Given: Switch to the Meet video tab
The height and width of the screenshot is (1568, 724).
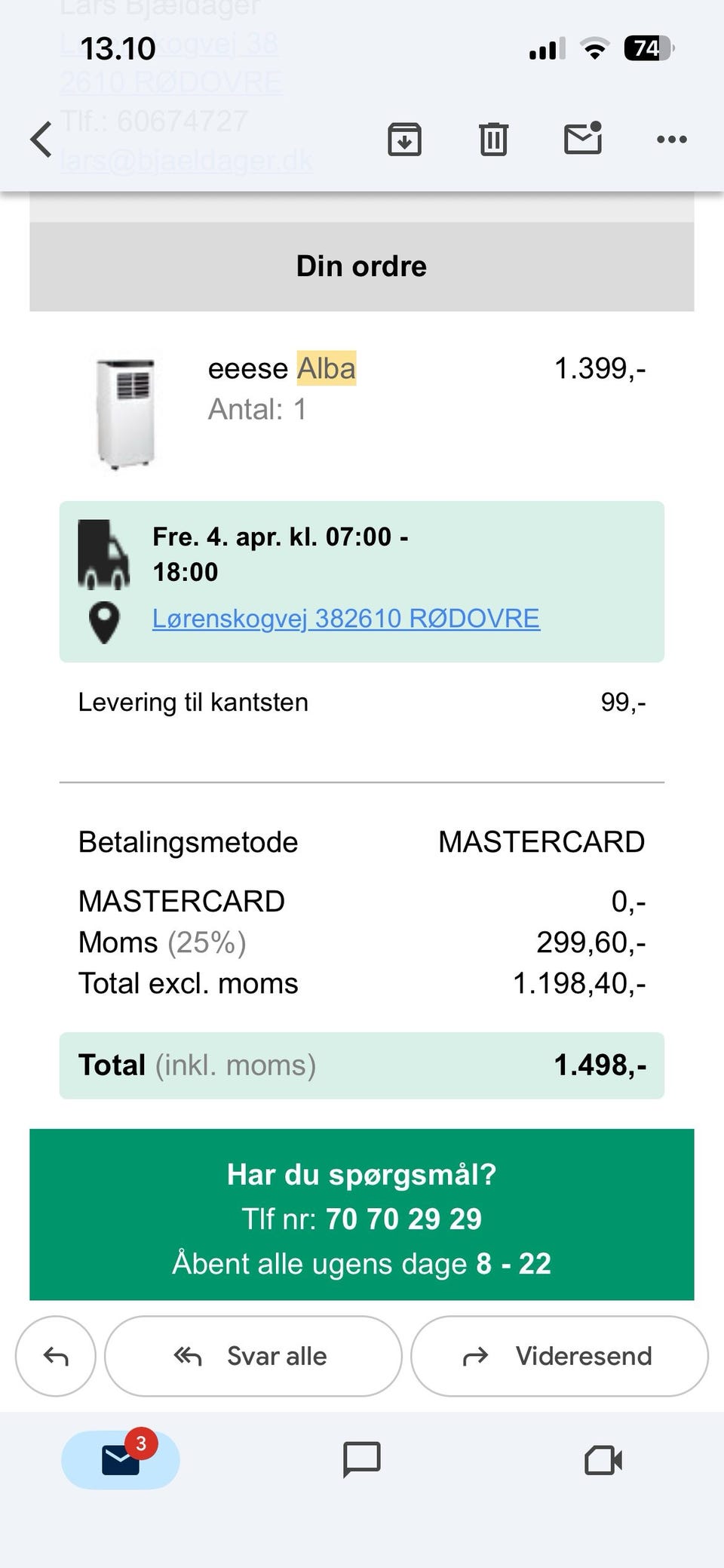Looking at the screenshot, I should [x=603, y=1459].
